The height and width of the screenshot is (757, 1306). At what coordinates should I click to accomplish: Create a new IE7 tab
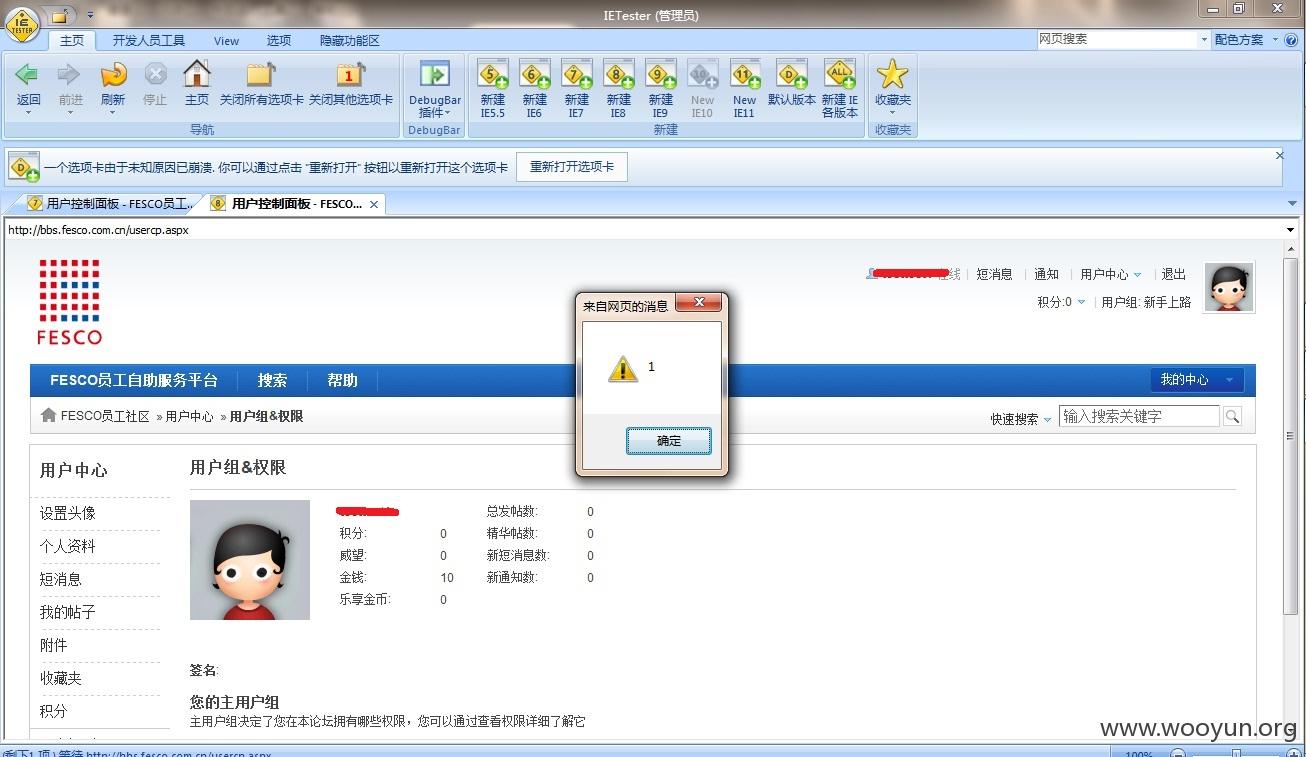click(577, 74)
